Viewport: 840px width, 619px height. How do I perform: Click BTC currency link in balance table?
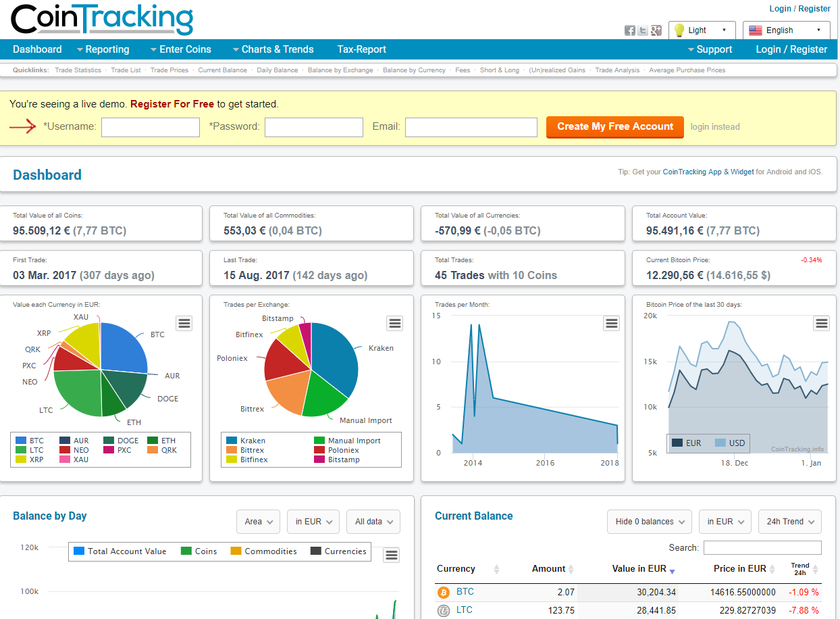[x=465, y=592]
